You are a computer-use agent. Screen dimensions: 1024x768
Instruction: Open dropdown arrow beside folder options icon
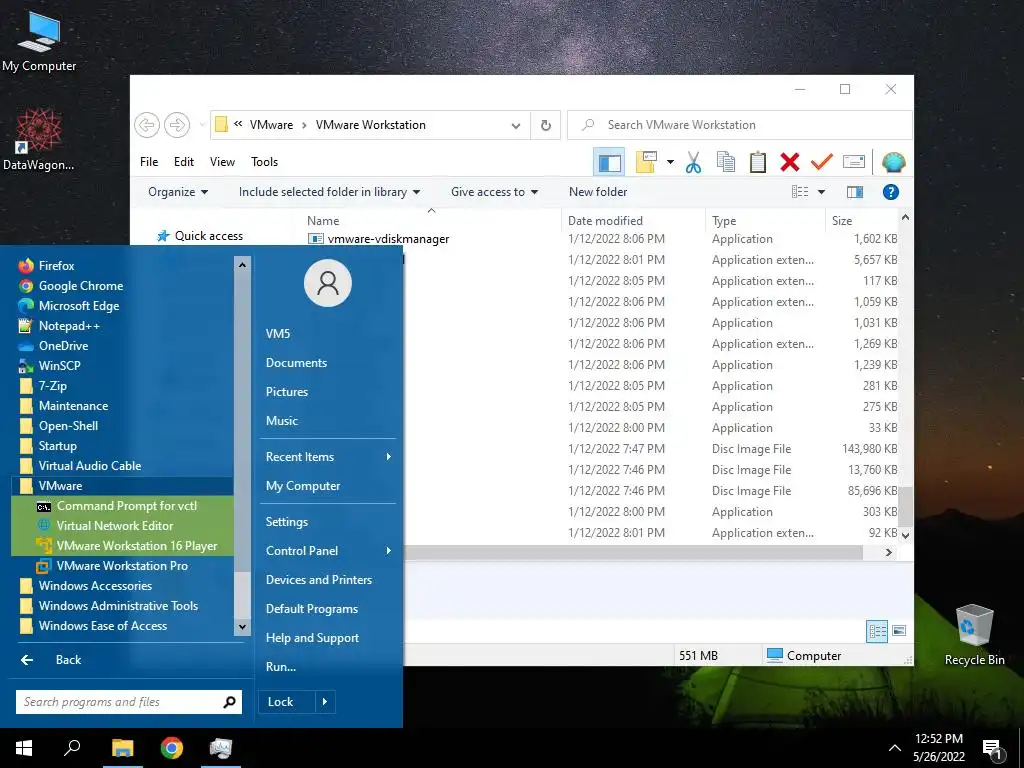point(670,162)
